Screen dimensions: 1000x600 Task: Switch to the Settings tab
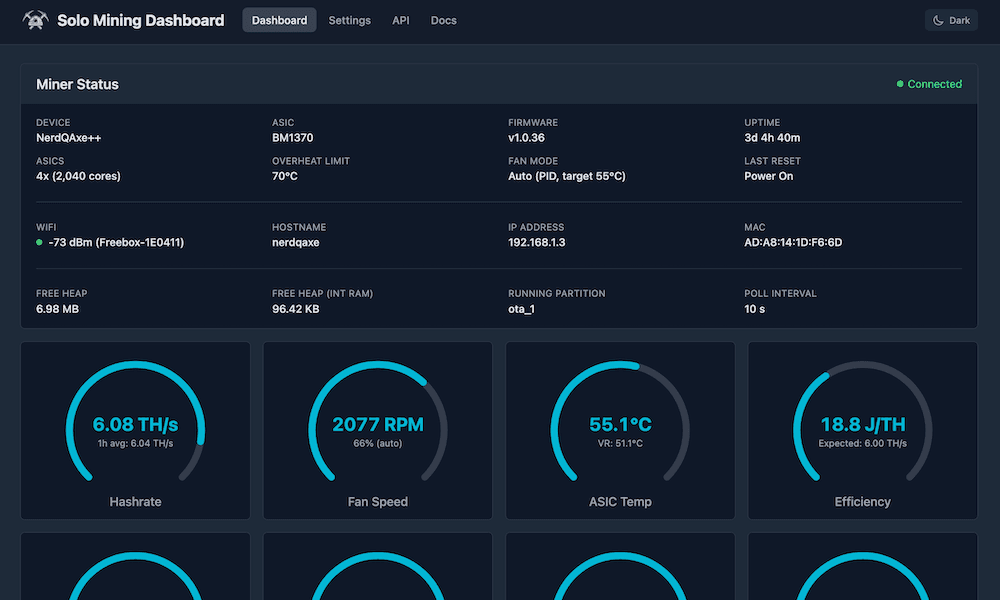coord(349,19)
